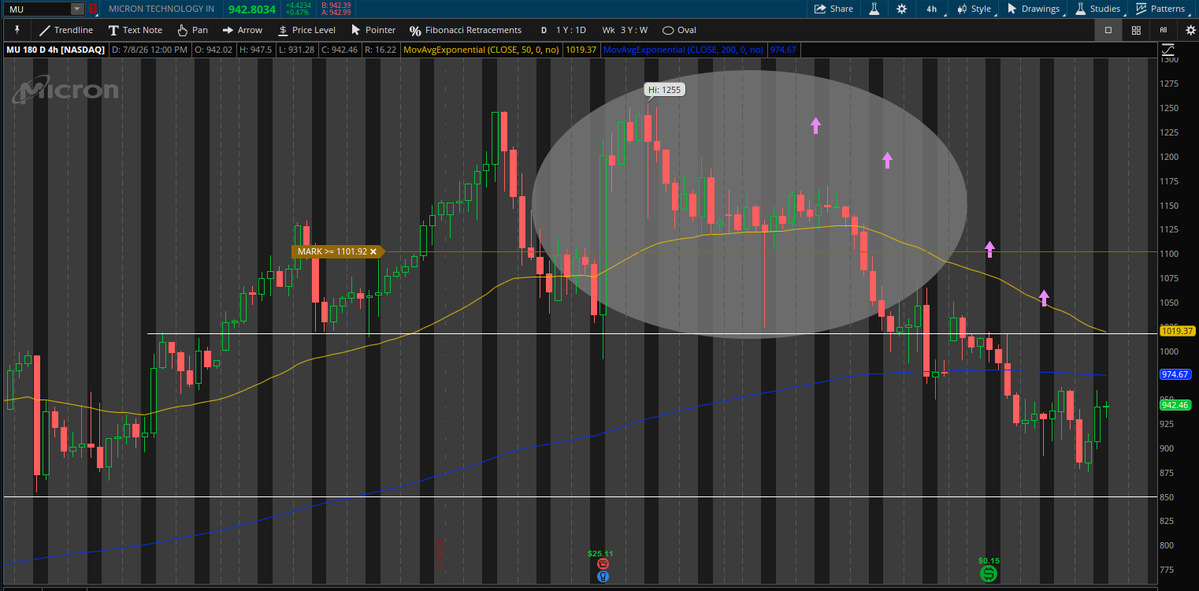
Task: Select the grid layout icon
Action: coord(1136,30)
